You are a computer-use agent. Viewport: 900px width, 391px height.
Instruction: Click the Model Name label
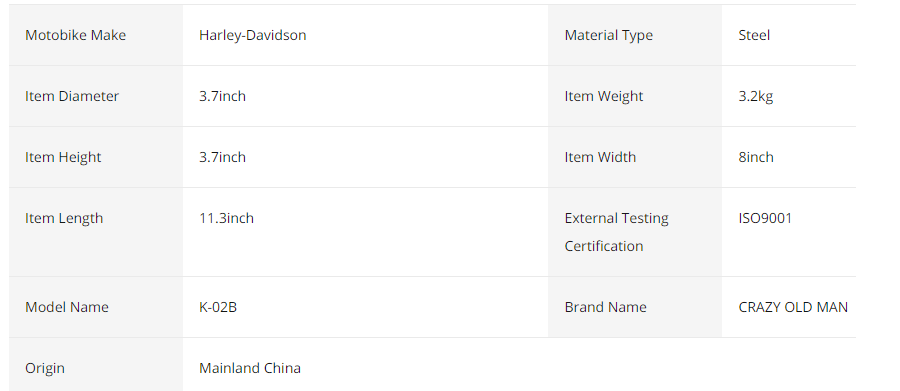[x=67, y=307]
